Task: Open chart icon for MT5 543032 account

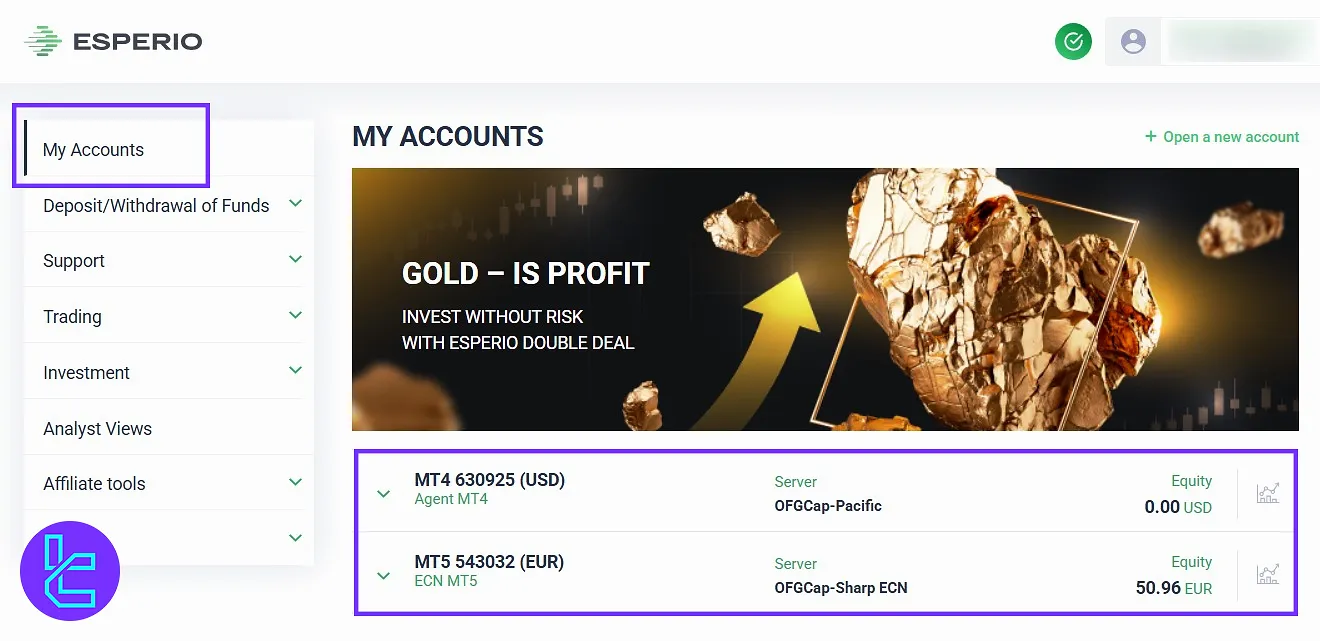Action: [x=1267, y=574]
